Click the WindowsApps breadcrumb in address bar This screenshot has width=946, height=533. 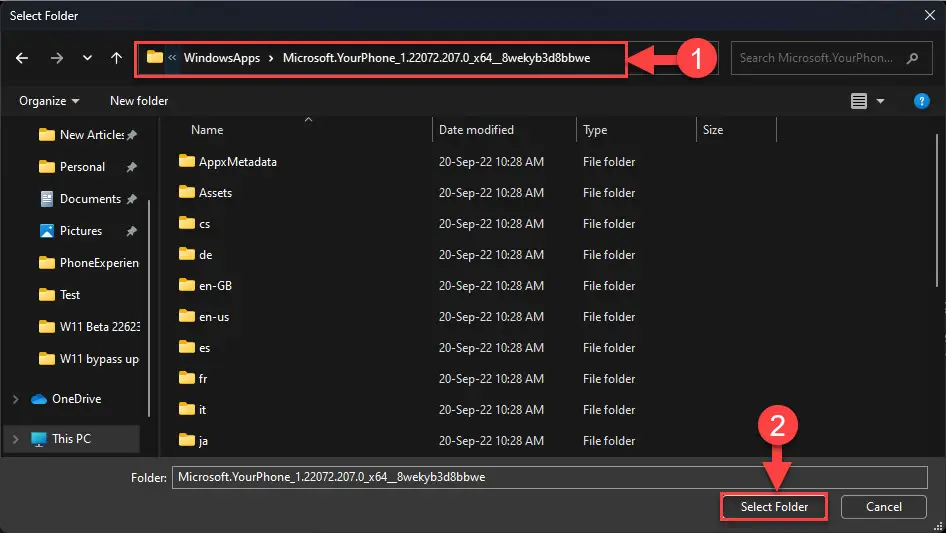click(x=221, y=58)
